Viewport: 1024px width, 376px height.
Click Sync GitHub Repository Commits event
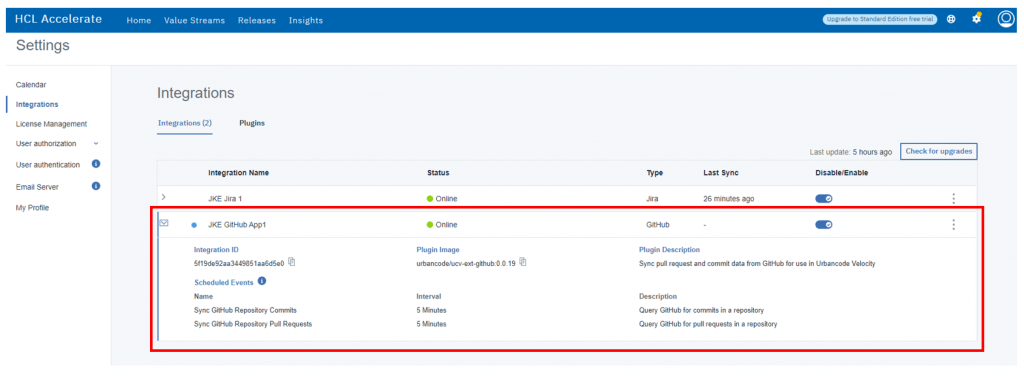click(245, 310)
